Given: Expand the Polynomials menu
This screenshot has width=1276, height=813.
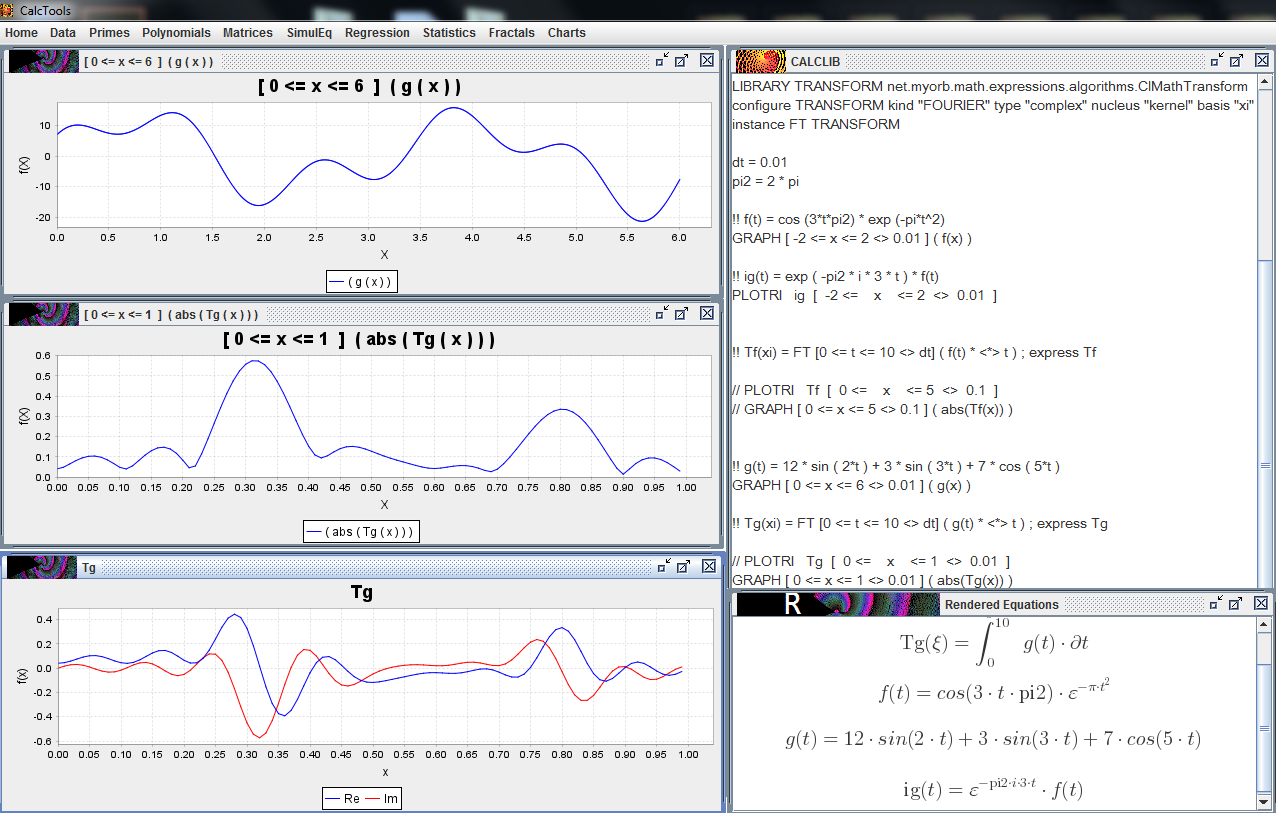Looking at the screenshot, I should 176,33.
